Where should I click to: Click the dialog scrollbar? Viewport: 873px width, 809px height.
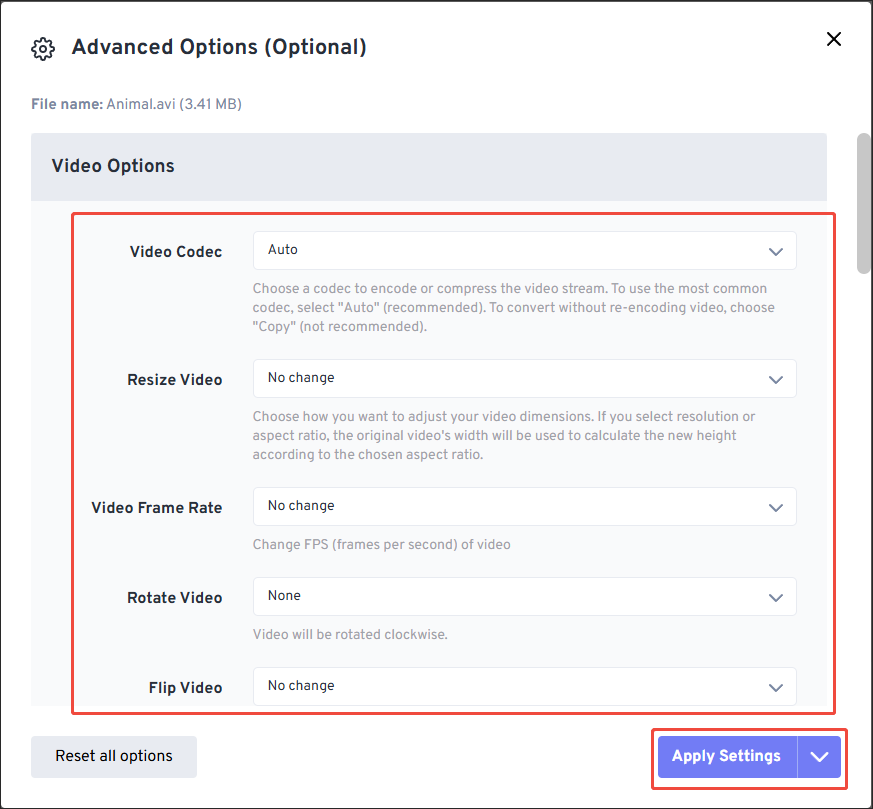(861, 205)
